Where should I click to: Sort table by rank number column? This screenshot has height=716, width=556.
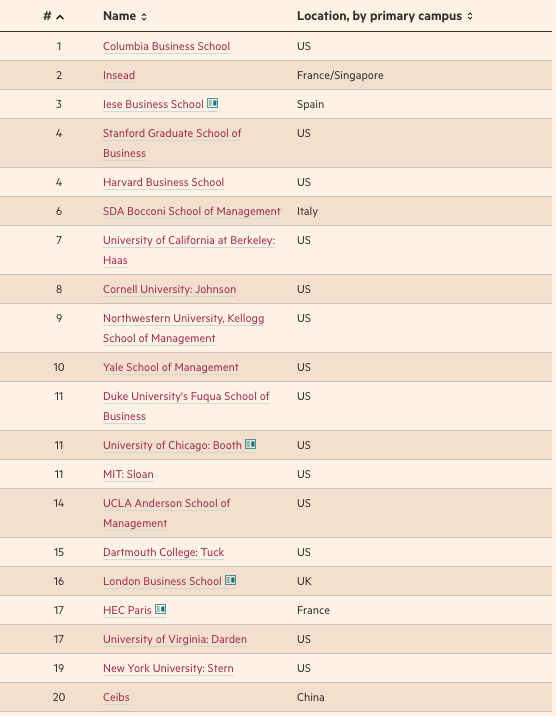[x=53, y=16]
